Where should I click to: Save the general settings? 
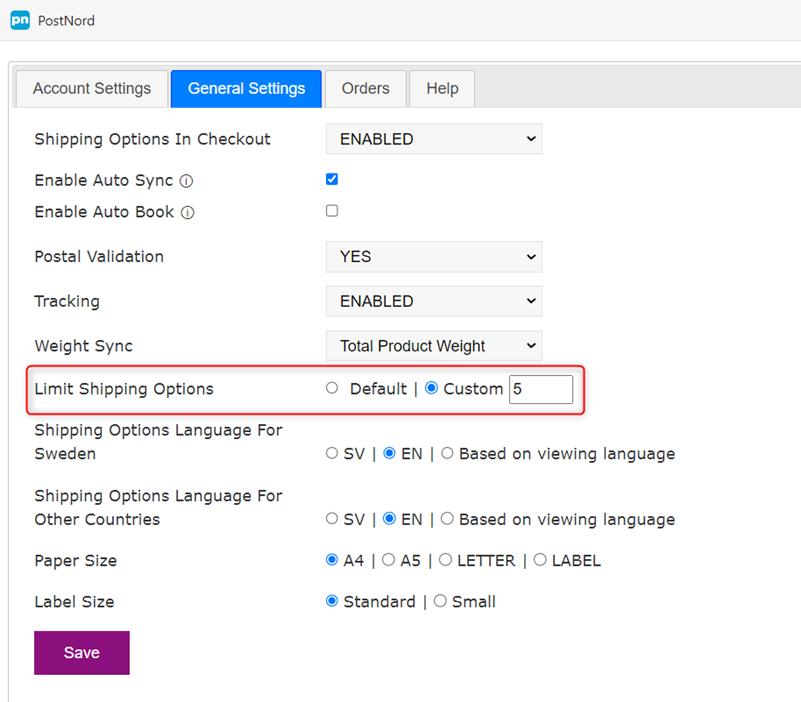(x=82, y=652)
